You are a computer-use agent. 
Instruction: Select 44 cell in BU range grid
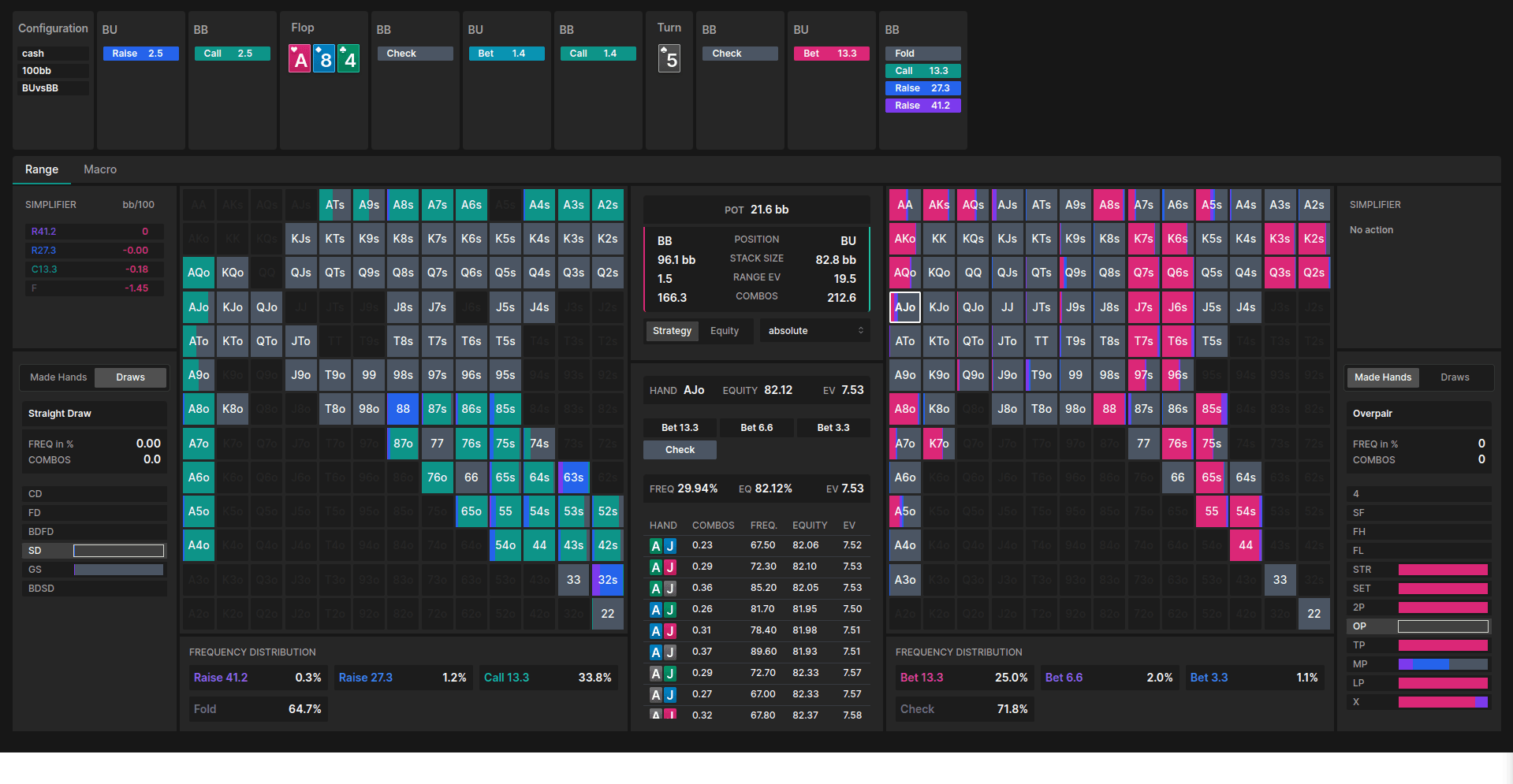(1245, 545)
